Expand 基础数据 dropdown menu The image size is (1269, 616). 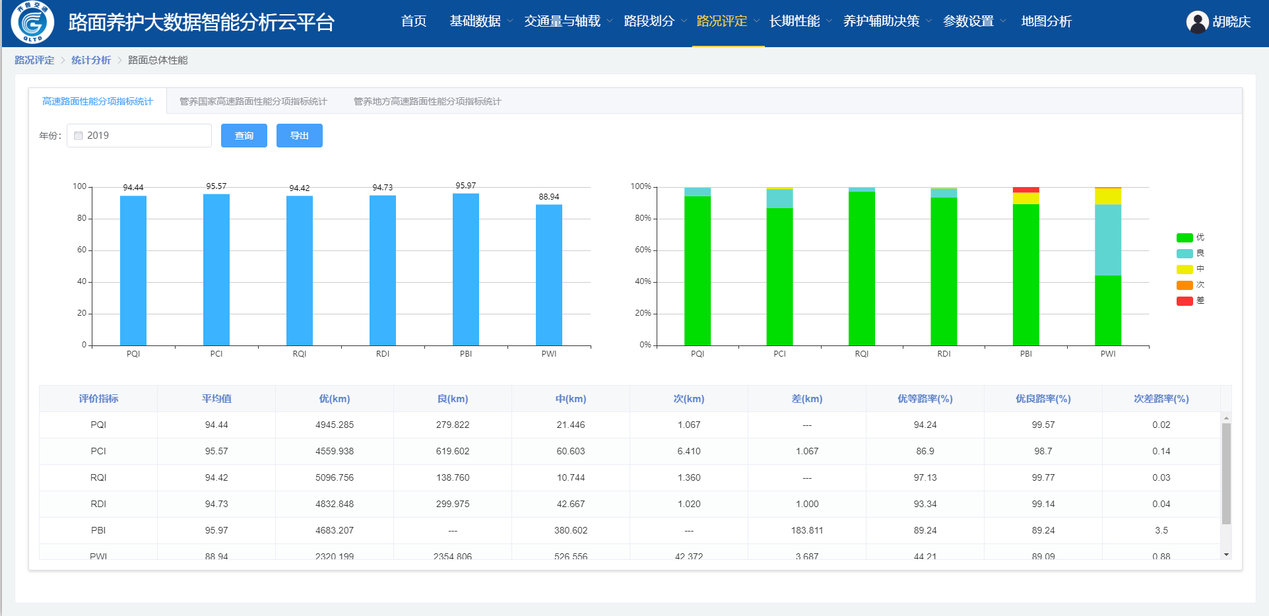[480, 21]
